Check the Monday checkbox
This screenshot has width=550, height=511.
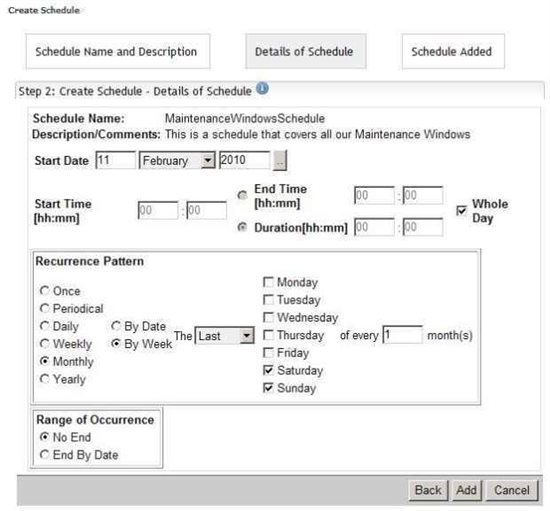pos(268,282)
